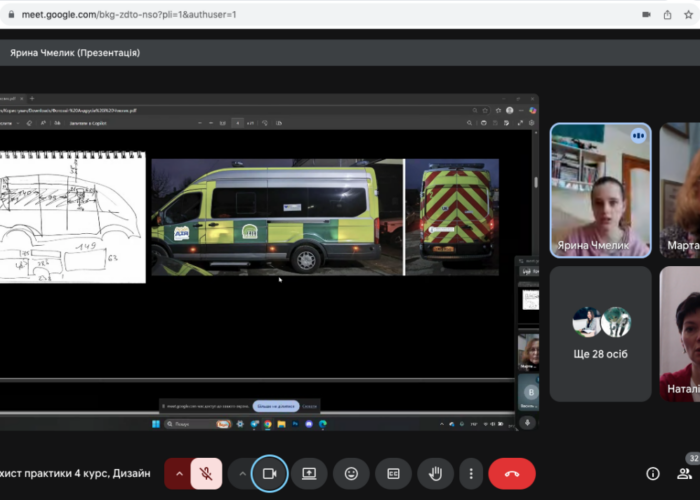Select Ярина Чмелик video tile
700x500 pixels.
[x=600, y=190]
